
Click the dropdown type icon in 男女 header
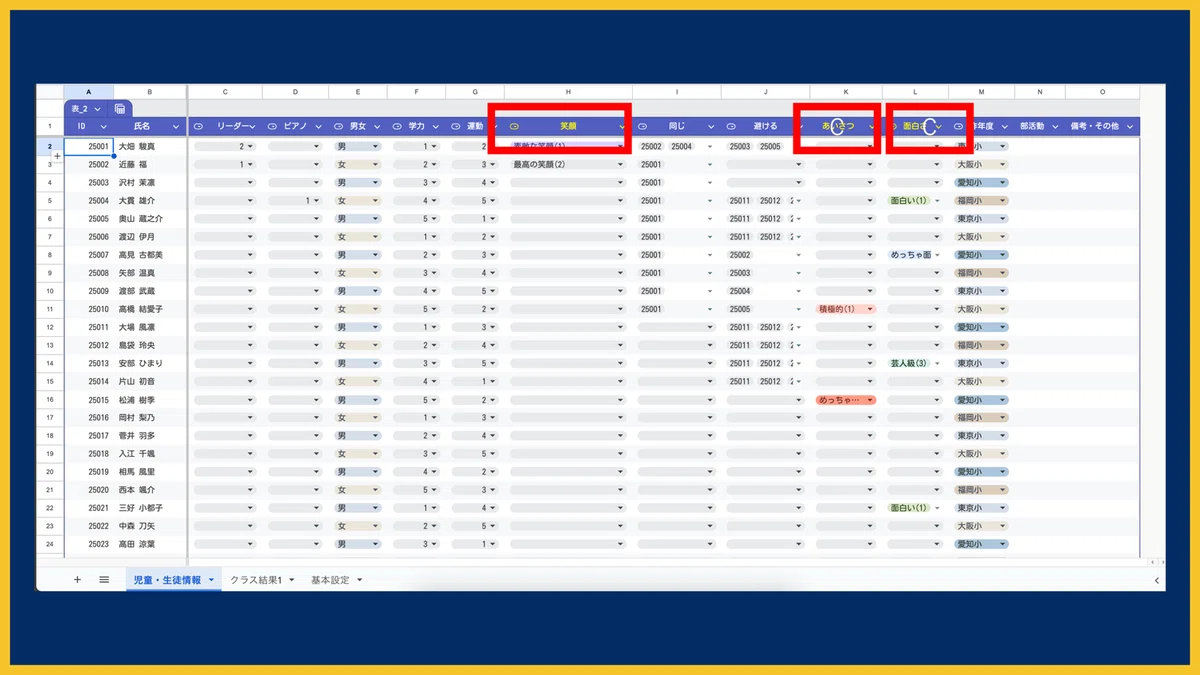pos(338,127)
